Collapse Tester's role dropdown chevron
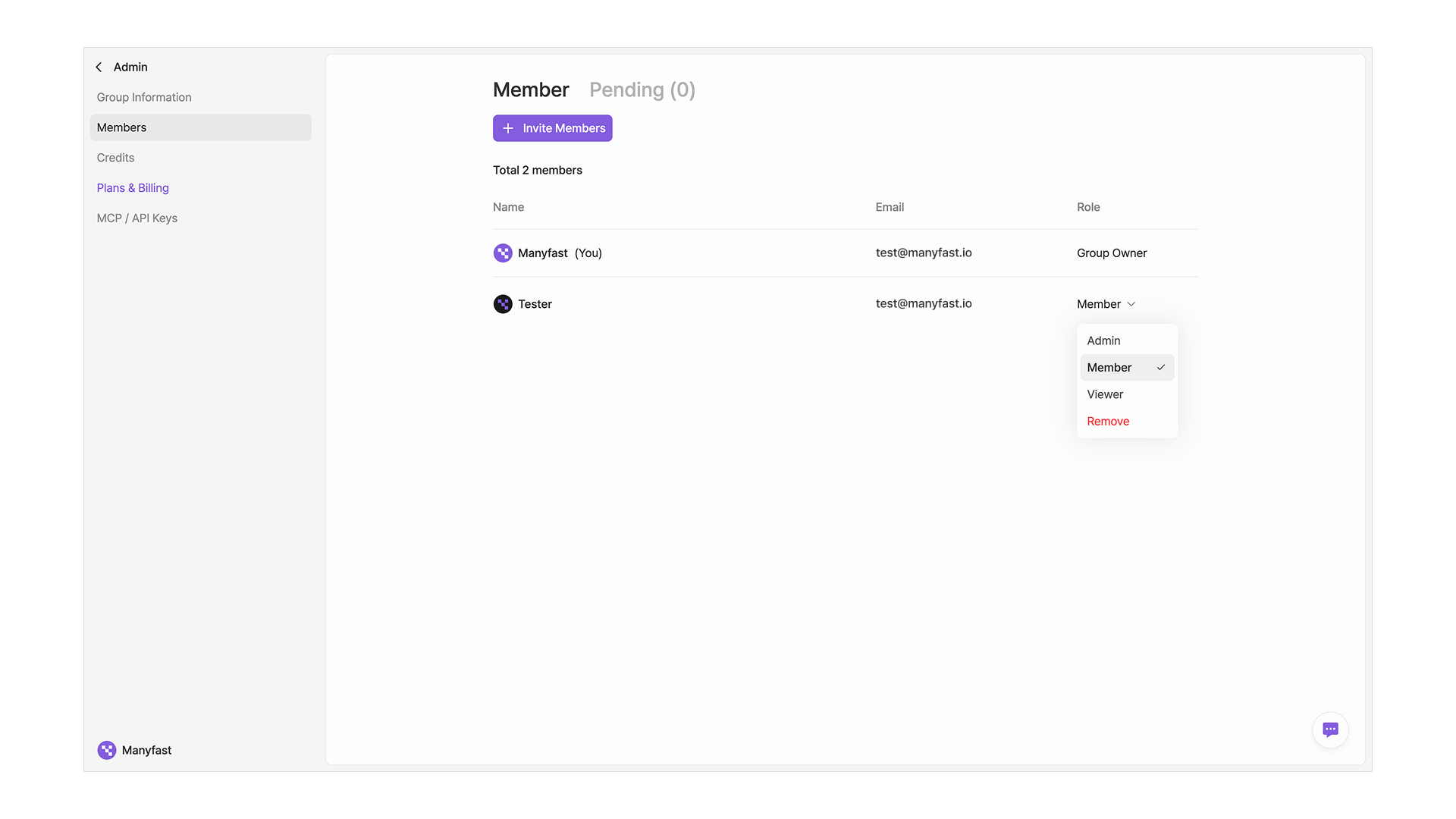Image resolution: width=1456 pixels, height=819 pixels. (x=1131, y=304)
